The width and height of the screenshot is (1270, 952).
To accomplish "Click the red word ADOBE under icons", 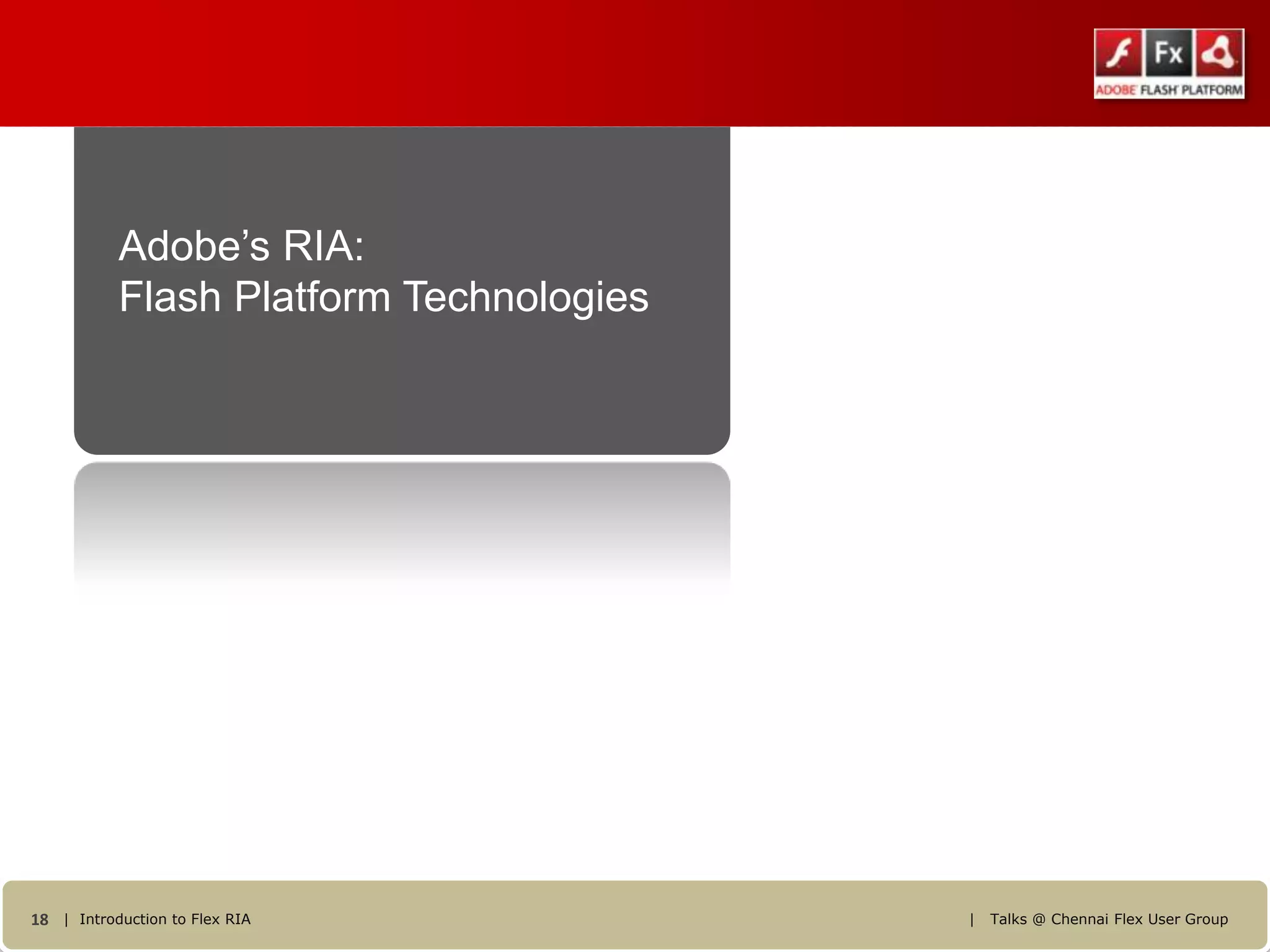I will 1116,90.
